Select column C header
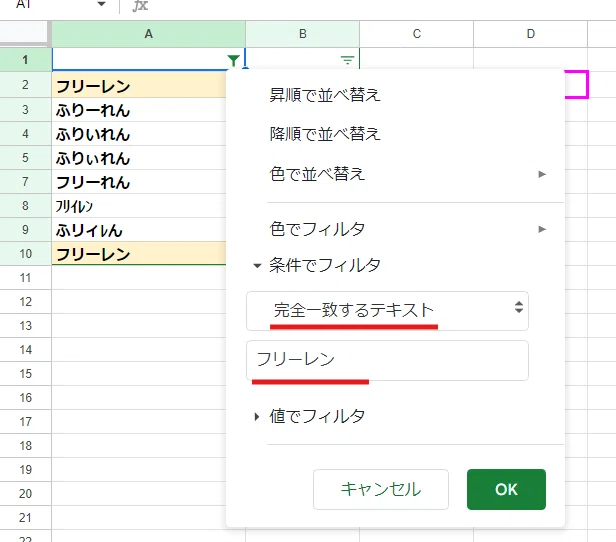The width and height of the screenshot is (616, 542). [416, 34]
